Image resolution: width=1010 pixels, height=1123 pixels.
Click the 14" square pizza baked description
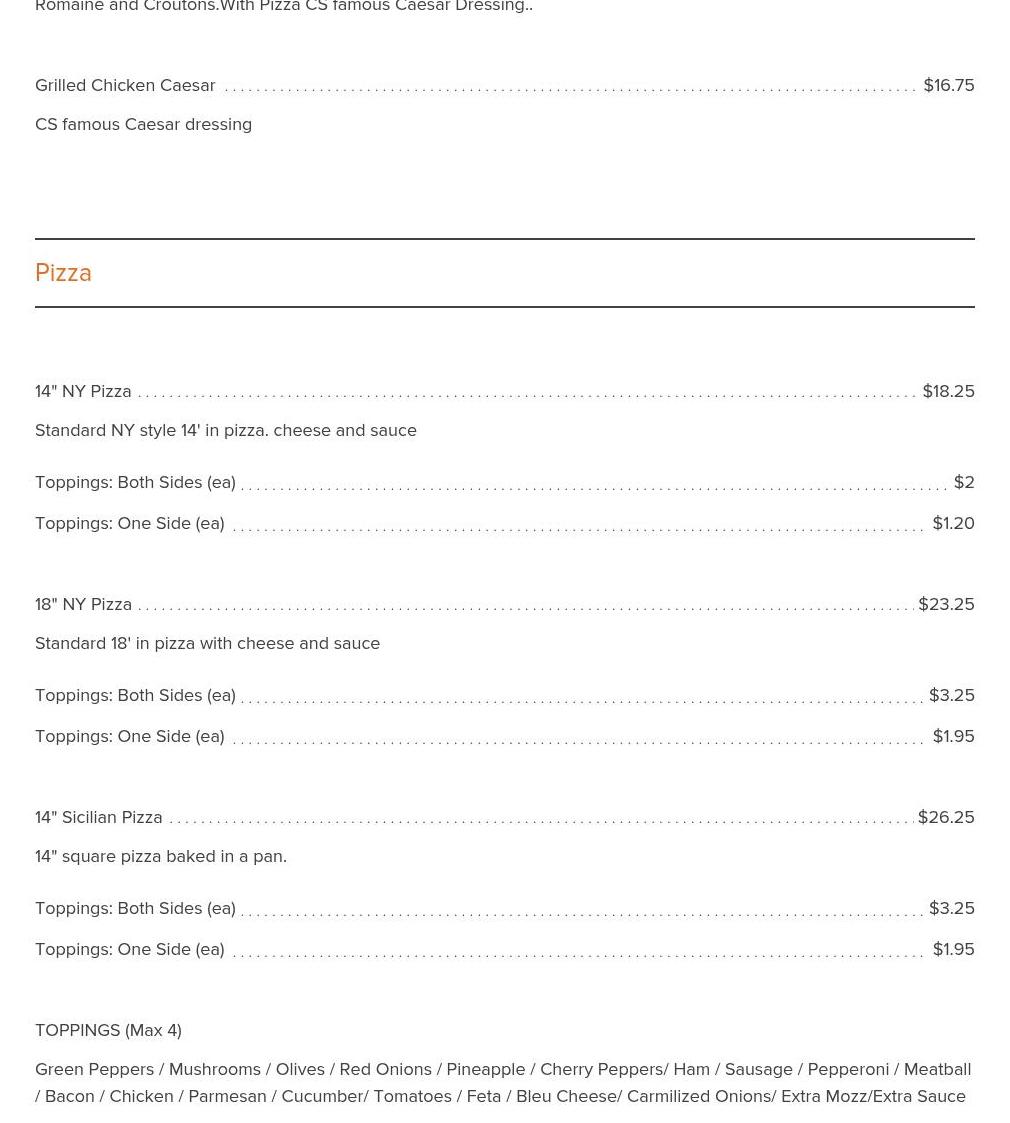click(x=160, y=856)
